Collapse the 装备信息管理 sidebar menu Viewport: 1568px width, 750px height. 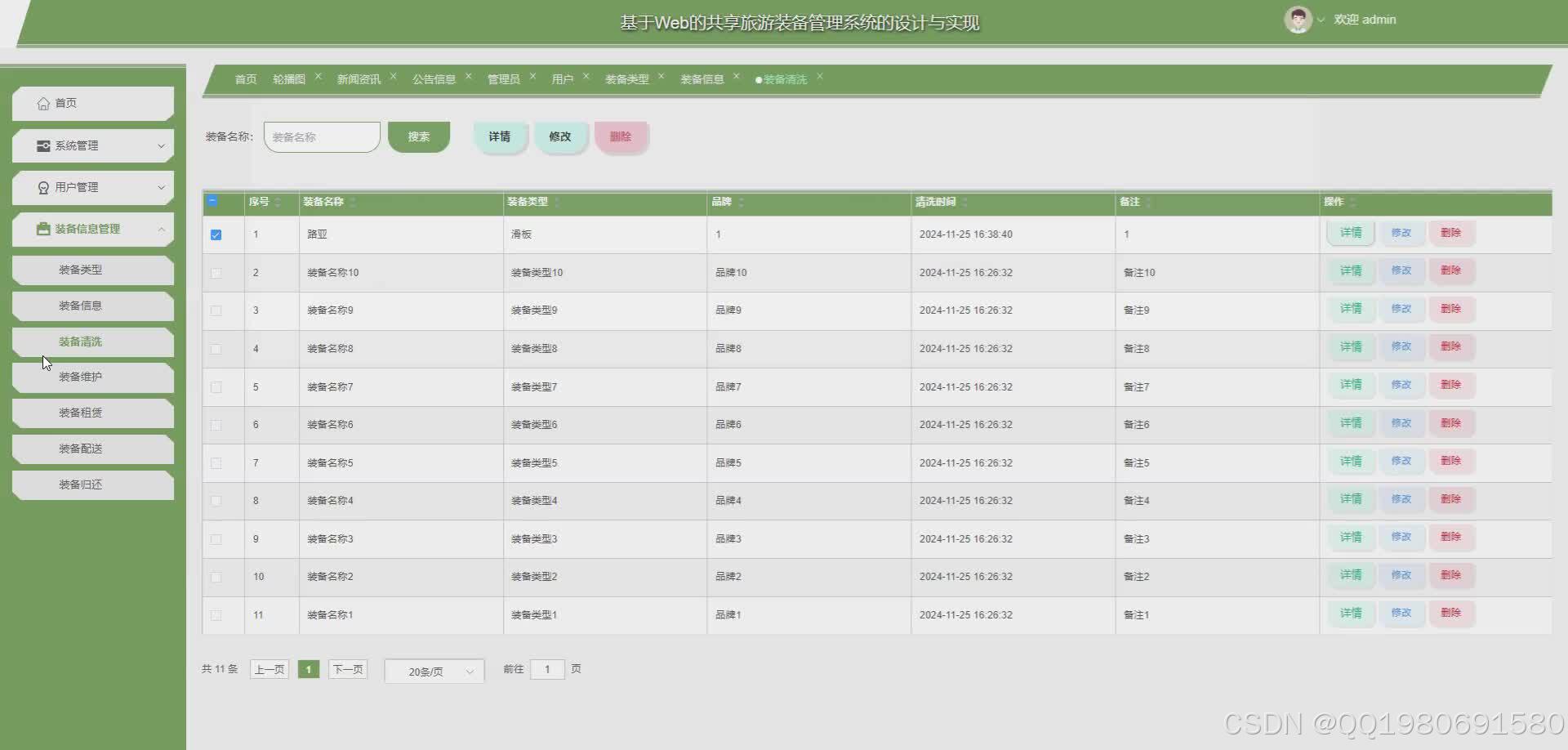pos(92,229)
